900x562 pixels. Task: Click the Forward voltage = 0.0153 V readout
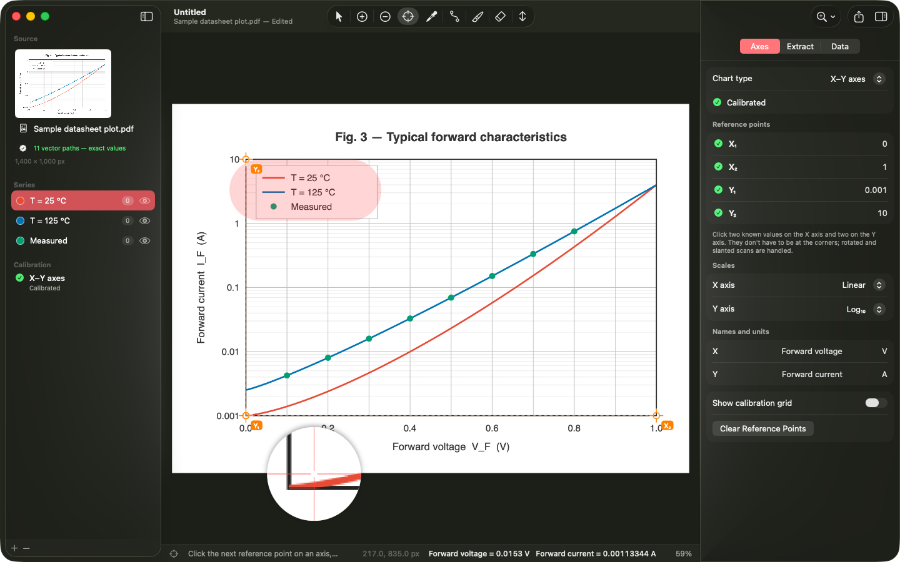pyautogui.click(x=479, y=553)
